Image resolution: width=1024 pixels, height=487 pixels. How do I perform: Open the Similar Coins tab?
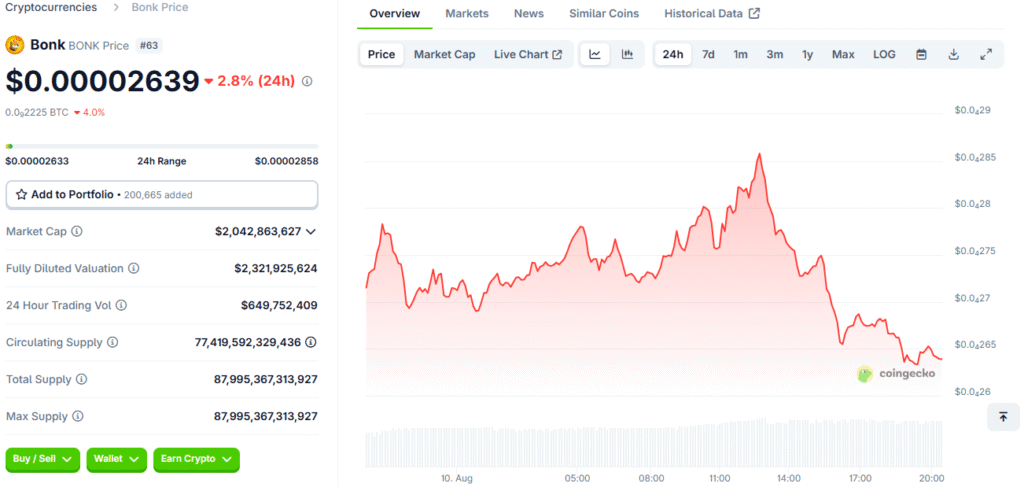tap(604, 14)
